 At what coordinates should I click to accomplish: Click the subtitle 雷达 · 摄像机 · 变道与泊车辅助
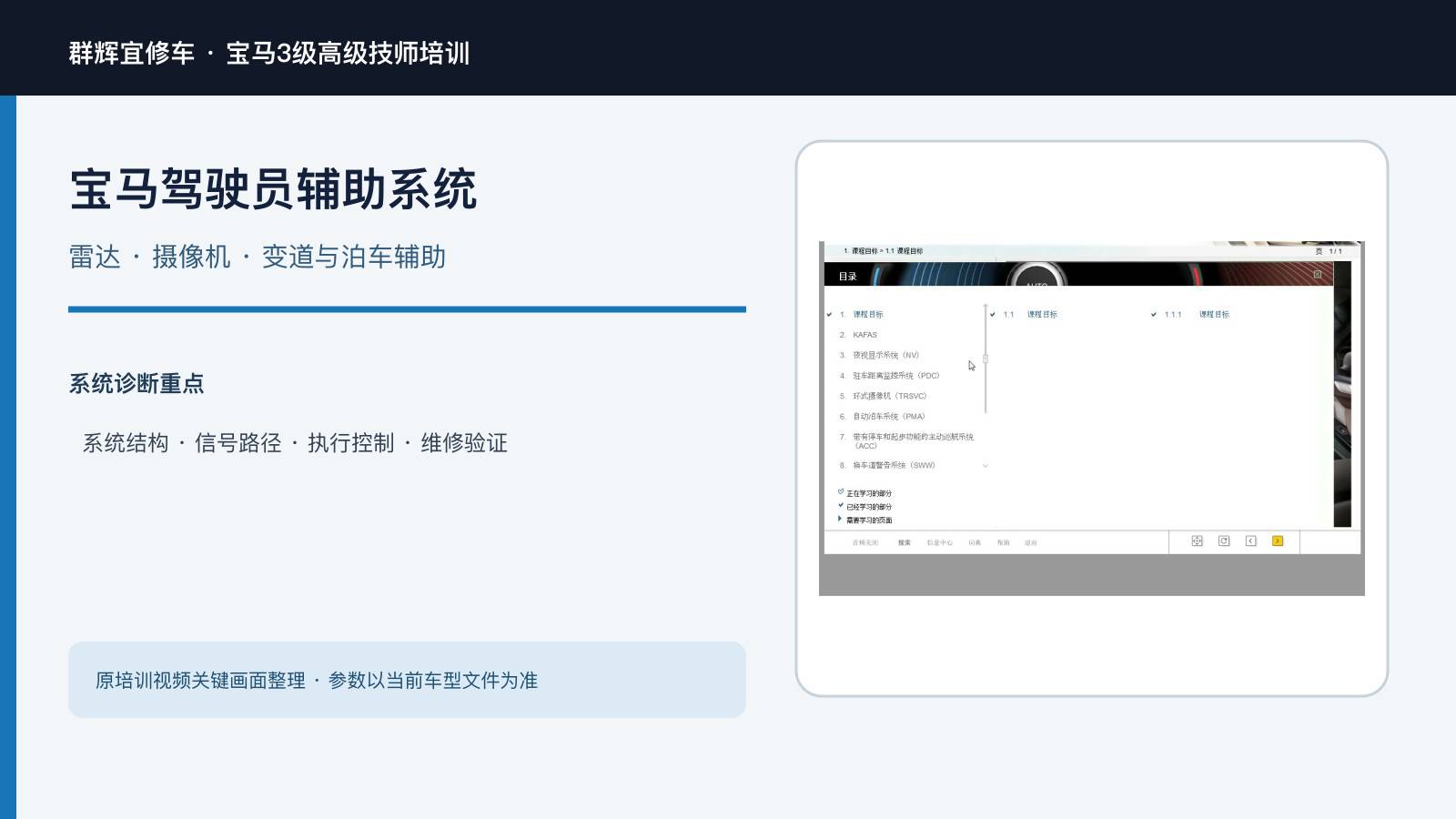point(258,257)
